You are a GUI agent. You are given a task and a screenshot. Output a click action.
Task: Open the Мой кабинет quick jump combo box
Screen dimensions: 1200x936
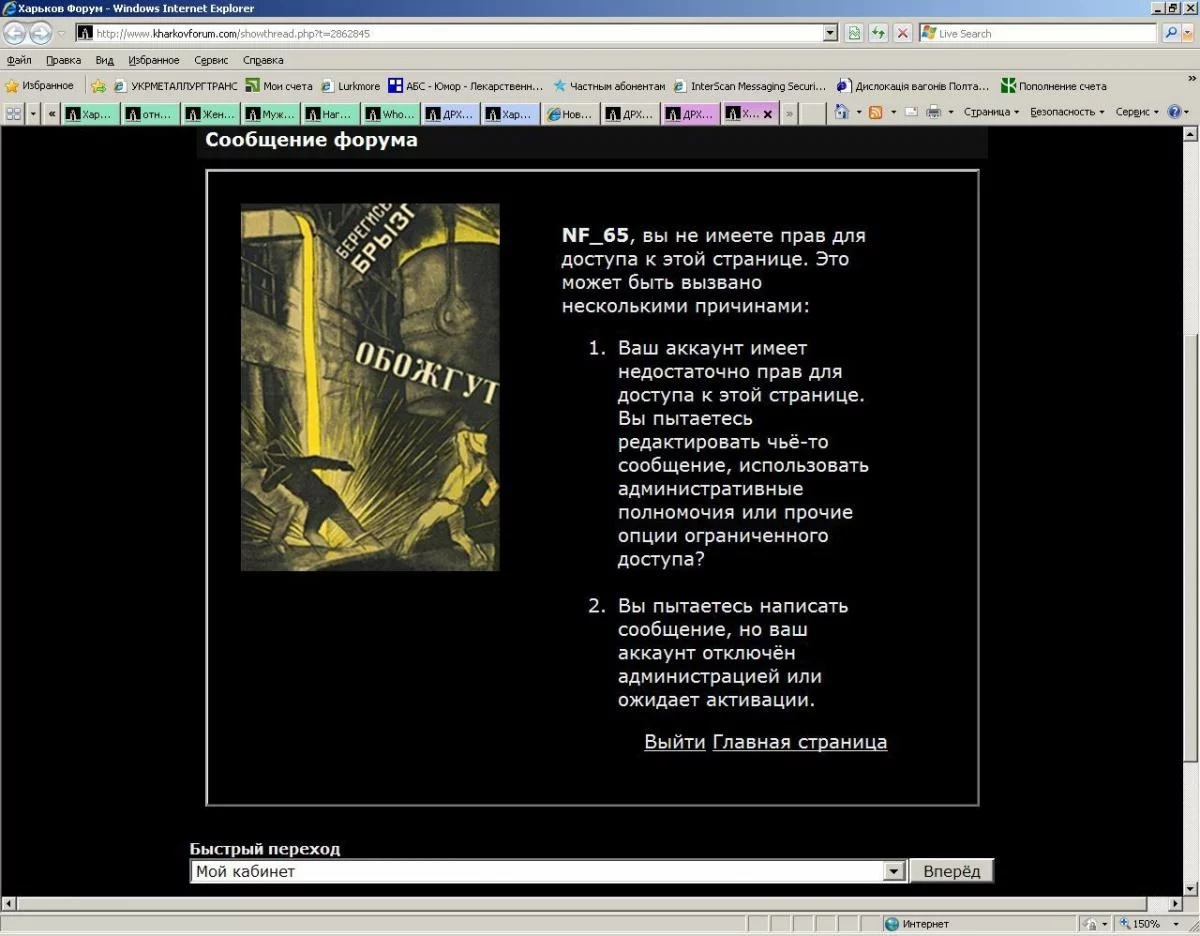[x=548, y=871]
